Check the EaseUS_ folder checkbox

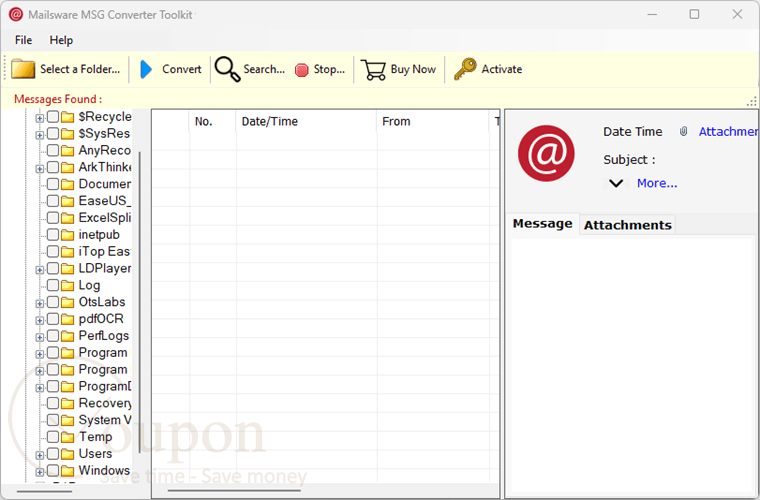(x=53, y=201)
